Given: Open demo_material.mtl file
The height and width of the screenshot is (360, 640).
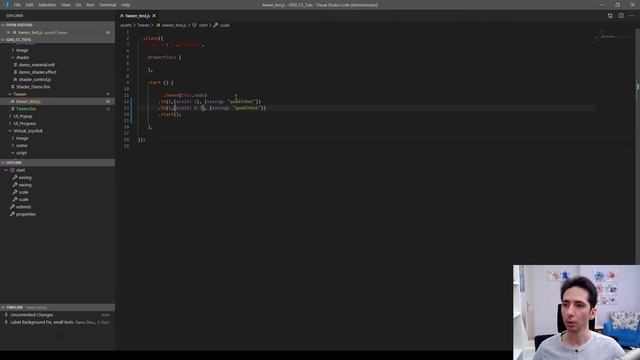Looking at the screenshot, I should (37, 65).
